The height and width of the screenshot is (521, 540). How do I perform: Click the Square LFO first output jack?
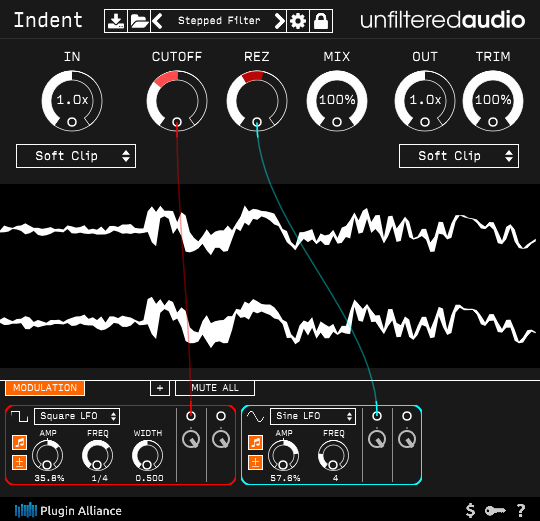click(191, 416)
